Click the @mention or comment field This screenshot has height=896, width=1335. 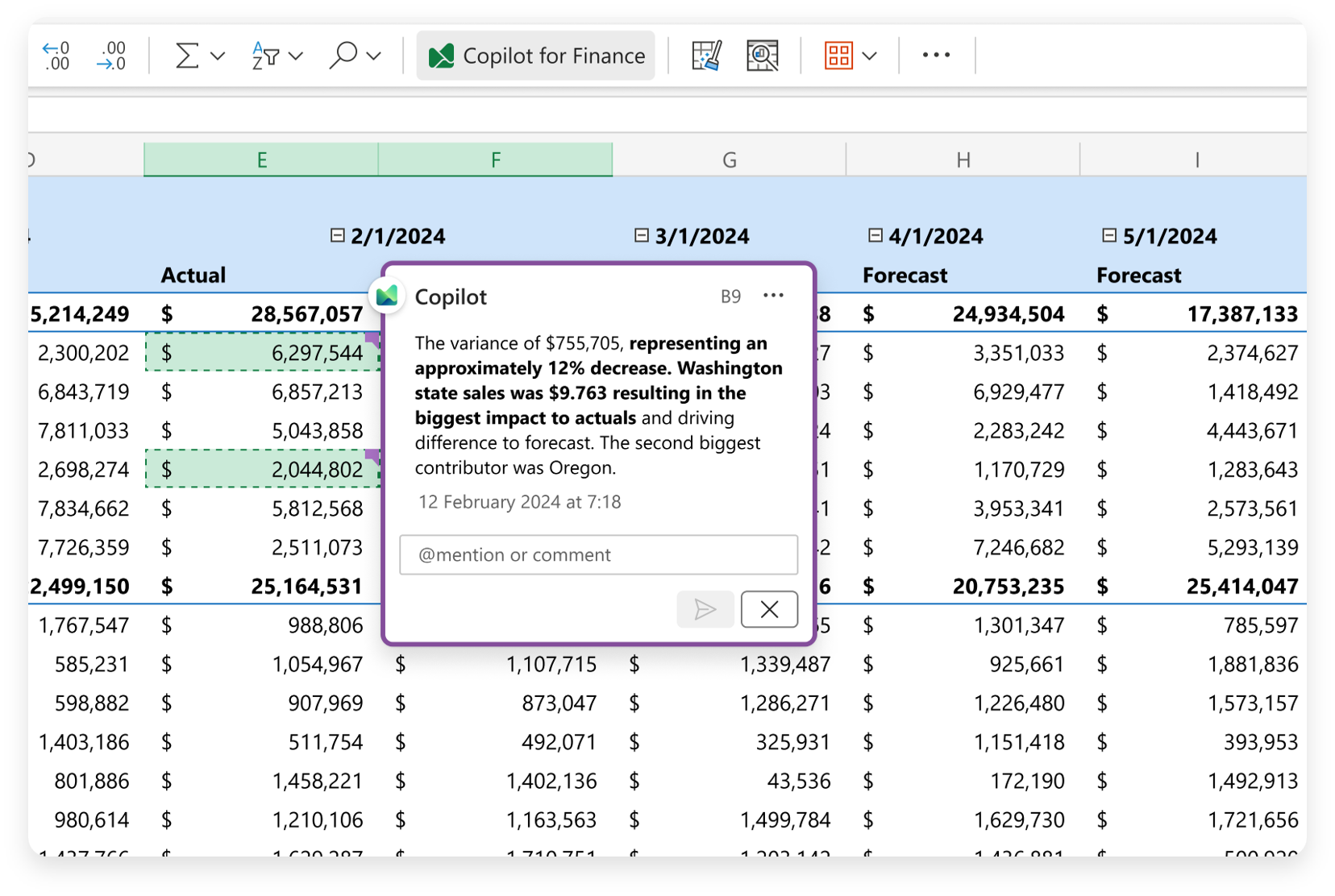(x=598, y=554)
